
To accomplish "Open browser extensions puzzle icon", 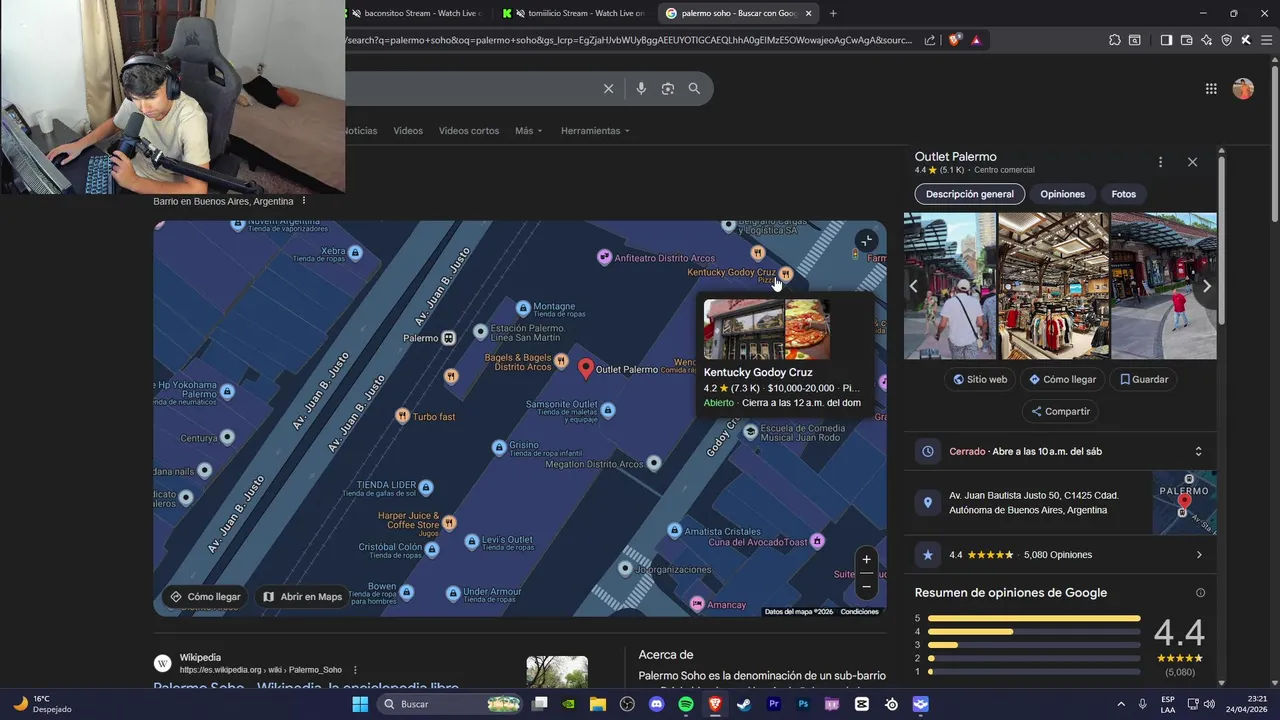I will pos(1115,40).
